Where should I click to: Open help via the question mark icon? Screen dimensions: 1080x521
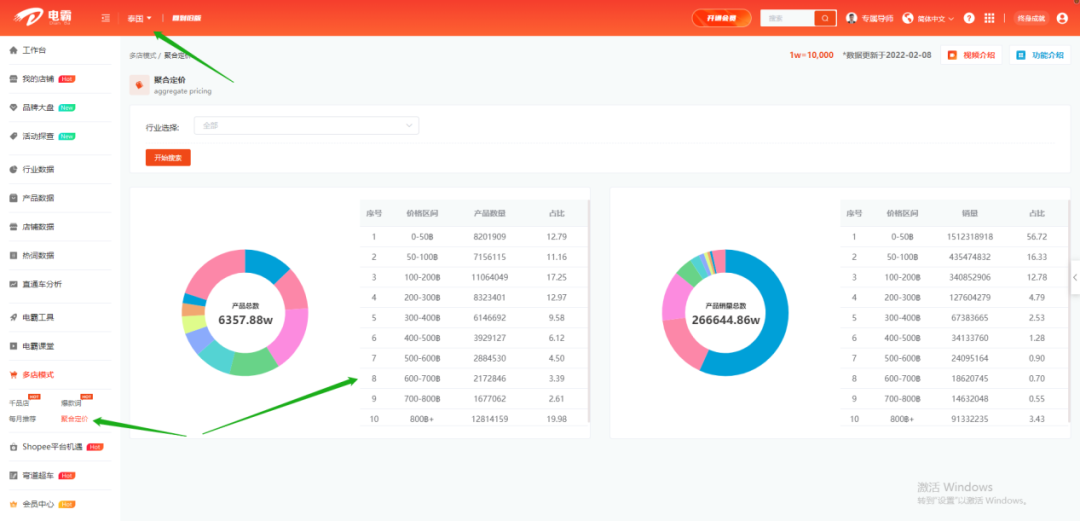pos(969,18)
